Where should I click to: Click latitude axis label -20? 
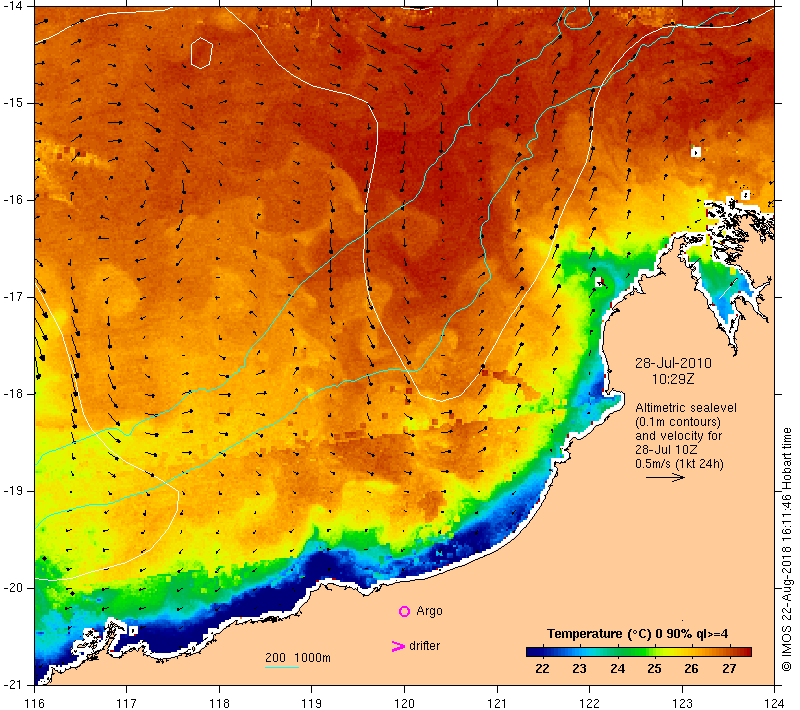(x=12, y=588)
